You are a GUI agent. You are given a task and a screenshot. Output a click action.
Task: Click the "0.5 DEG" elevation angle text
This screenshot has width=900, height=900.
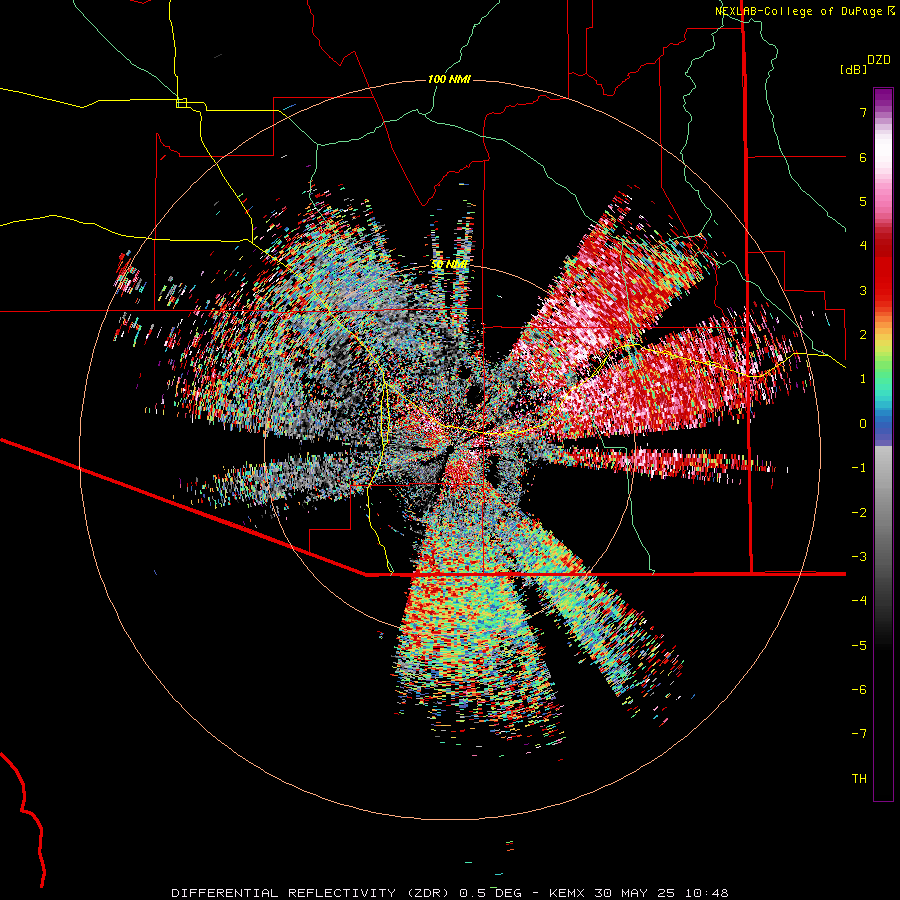click(490, 893)
